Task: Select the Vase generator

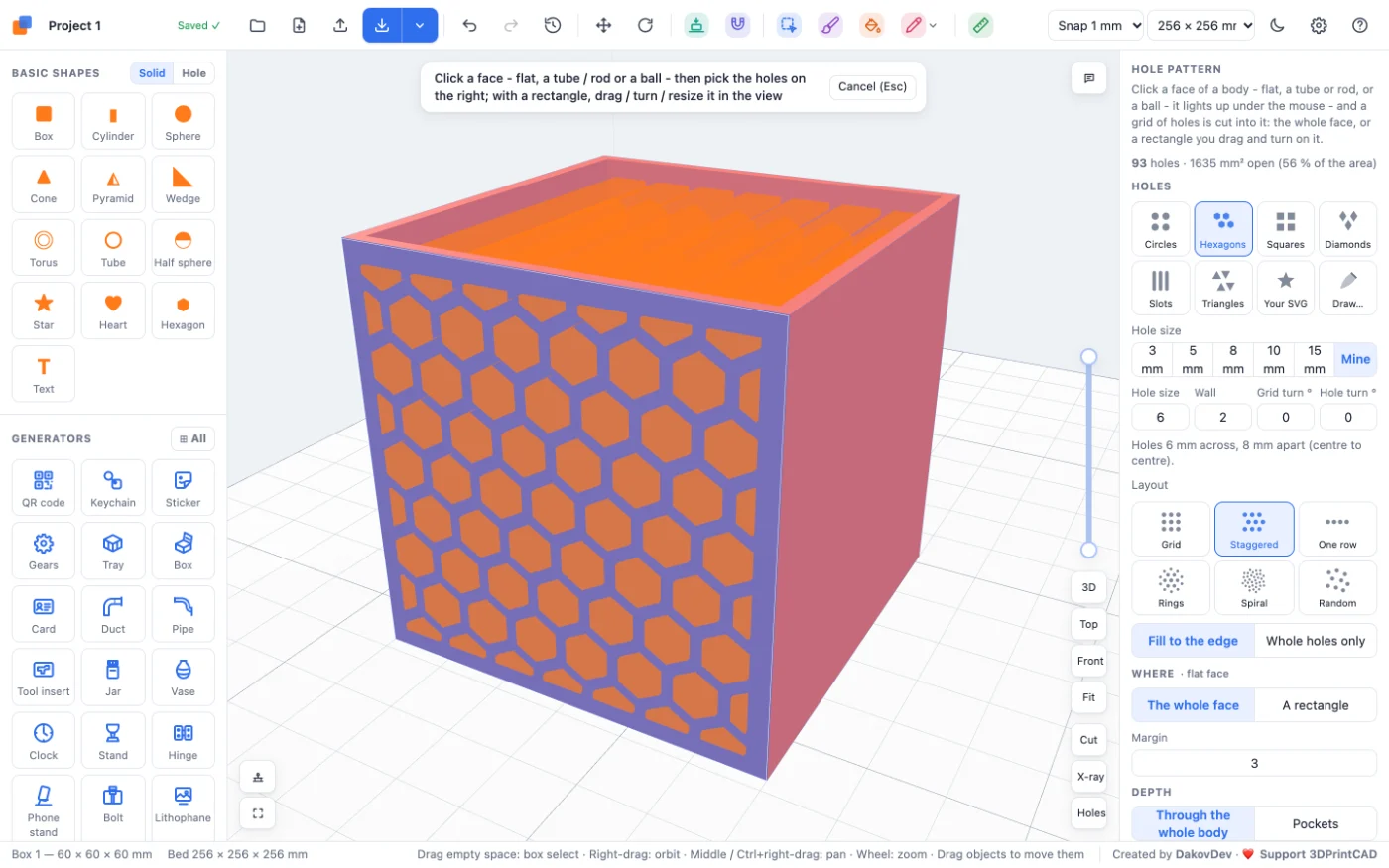Action: [x=183, y=678]
